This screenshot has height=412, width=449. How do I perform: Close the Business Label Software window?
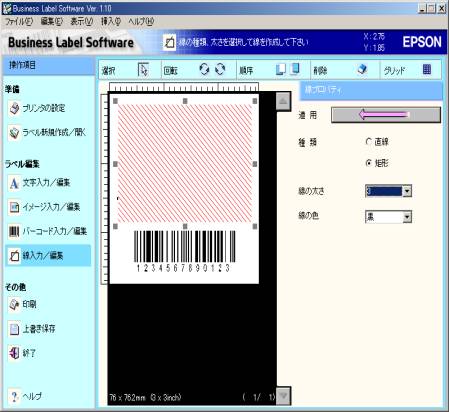[442, 9]
